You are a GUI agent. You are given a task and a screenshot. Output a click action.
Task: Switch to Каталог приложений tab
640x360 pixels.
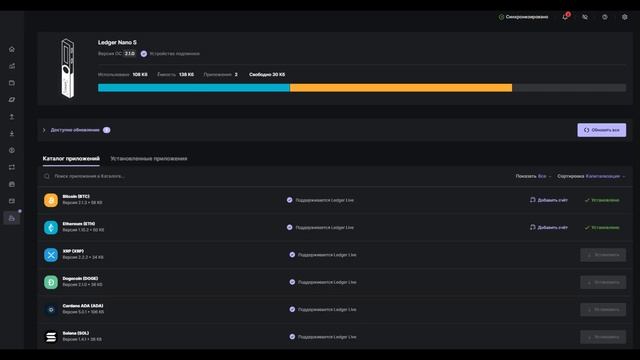tap(71, 158)
